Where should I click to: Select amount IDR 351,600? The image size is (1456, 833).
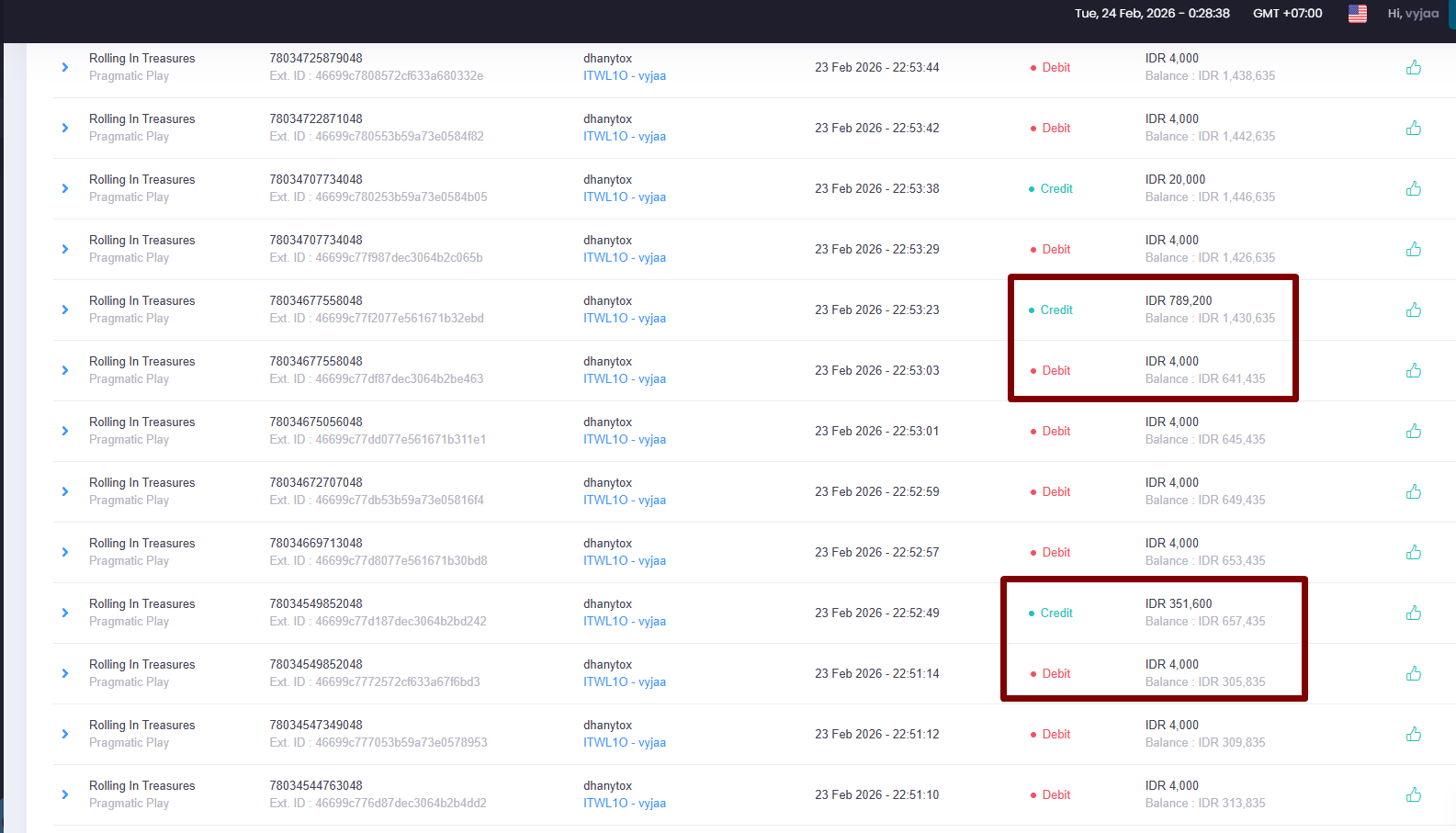(1179, 603)
